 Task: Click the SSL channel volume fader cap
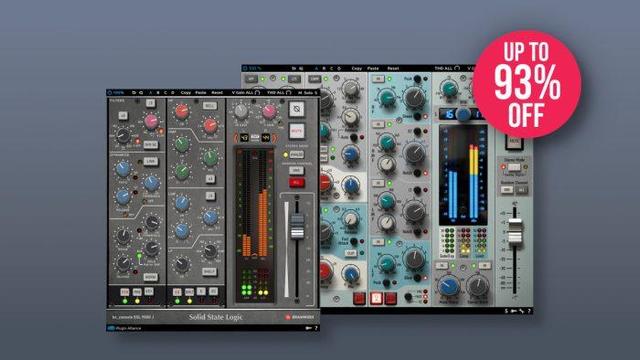(297, 227)
